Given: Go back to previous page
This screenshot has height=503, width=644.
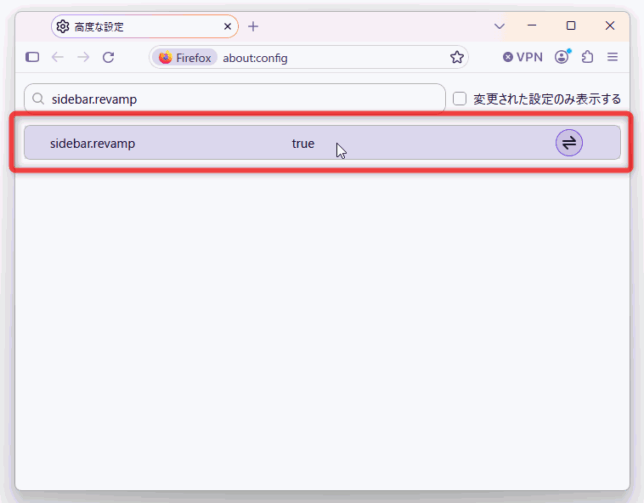Looking at the screenshot, I should [x=58, y=57].
